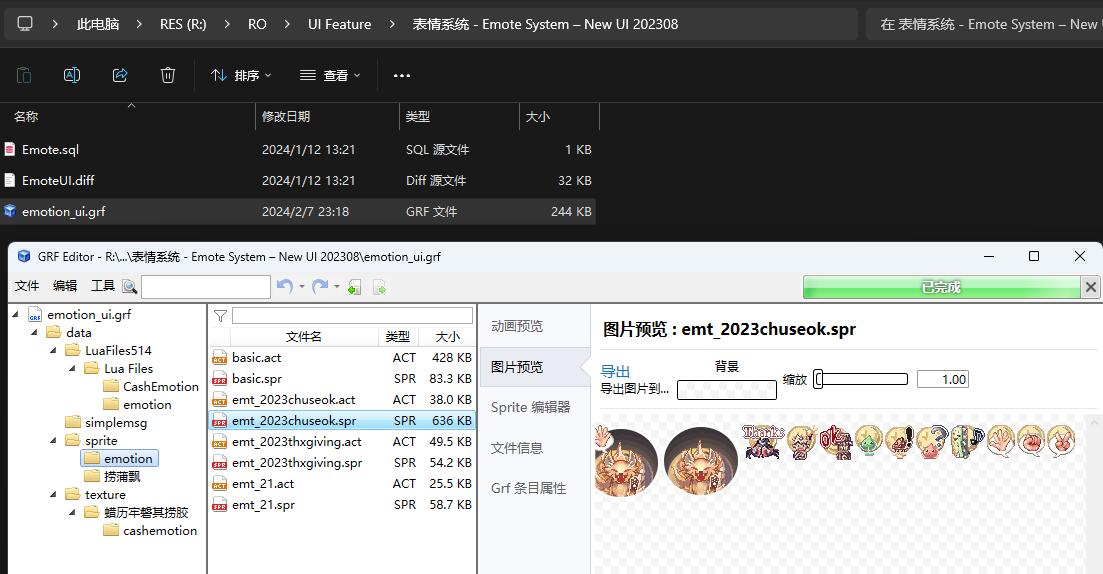Click the 缩放 zoom slider
The height and width of the screenshot is (574, 1103).
click(x=861, y=379)
